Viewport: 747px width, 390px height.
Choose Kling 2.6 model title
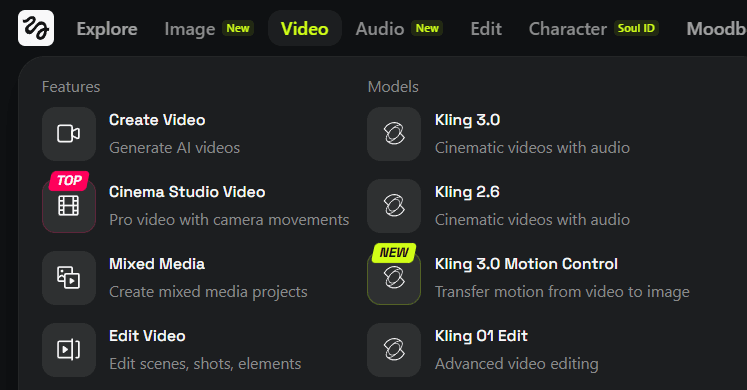point(467,192)
